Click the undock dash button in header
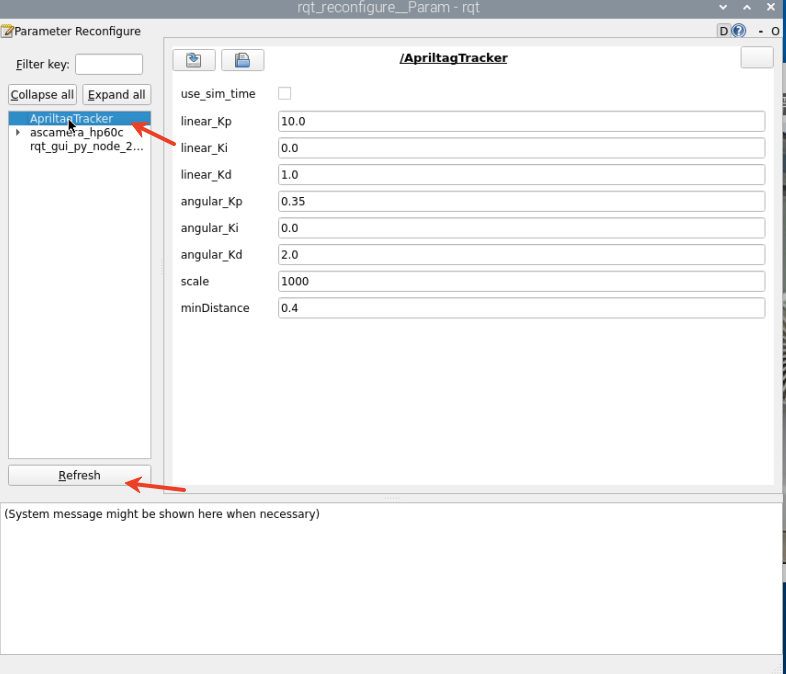This screenshot has height=674, width=786. pyautogui.click(x=761, y=32)
